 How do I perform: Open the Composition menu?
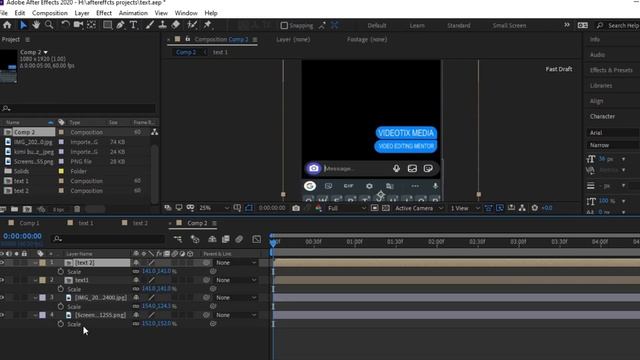click(x=50, y=13)
